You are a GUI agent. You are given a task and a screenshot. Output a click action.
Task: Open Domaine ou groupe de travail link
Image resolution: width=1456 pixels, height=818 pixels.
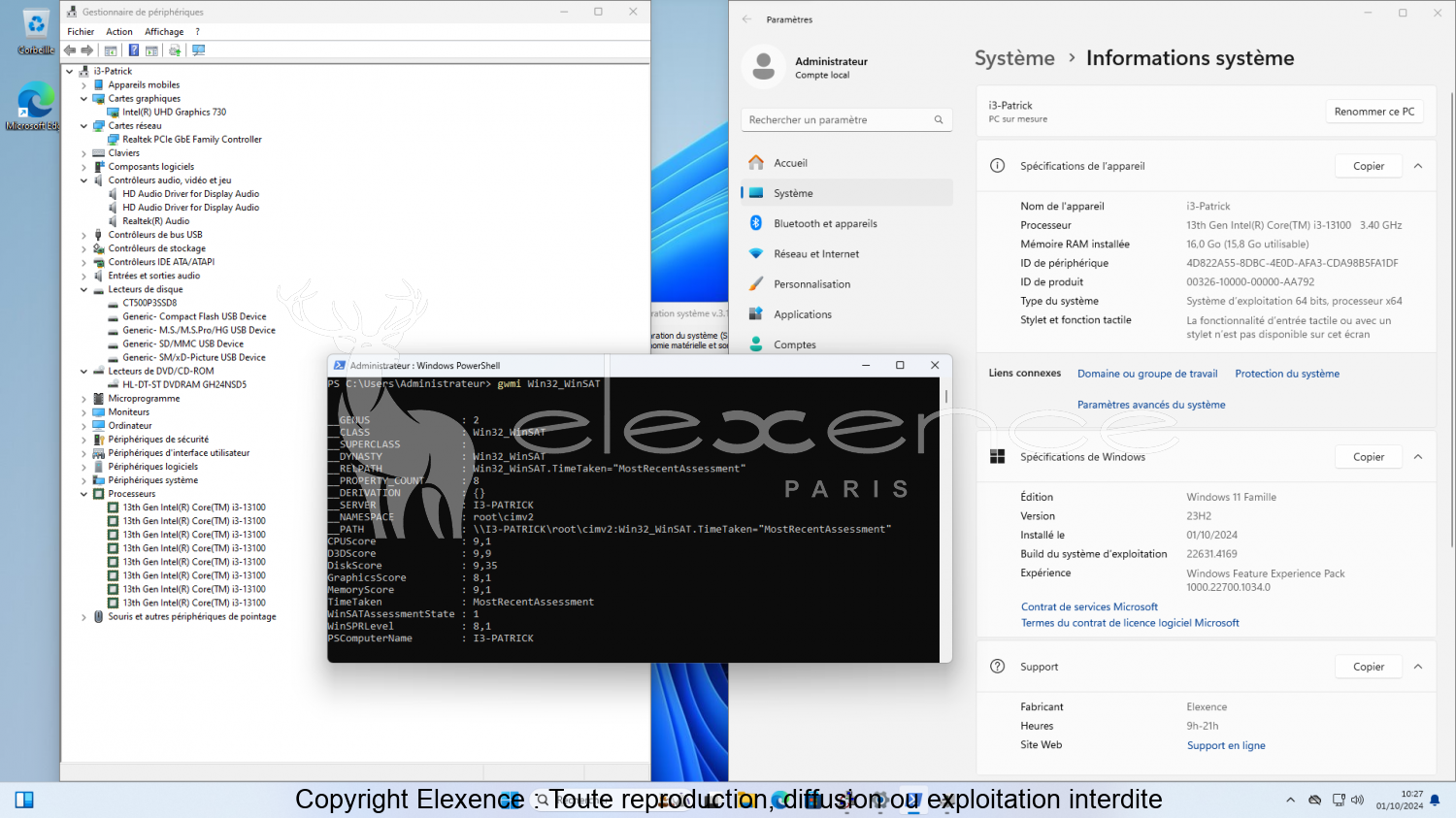(1147, 374)
